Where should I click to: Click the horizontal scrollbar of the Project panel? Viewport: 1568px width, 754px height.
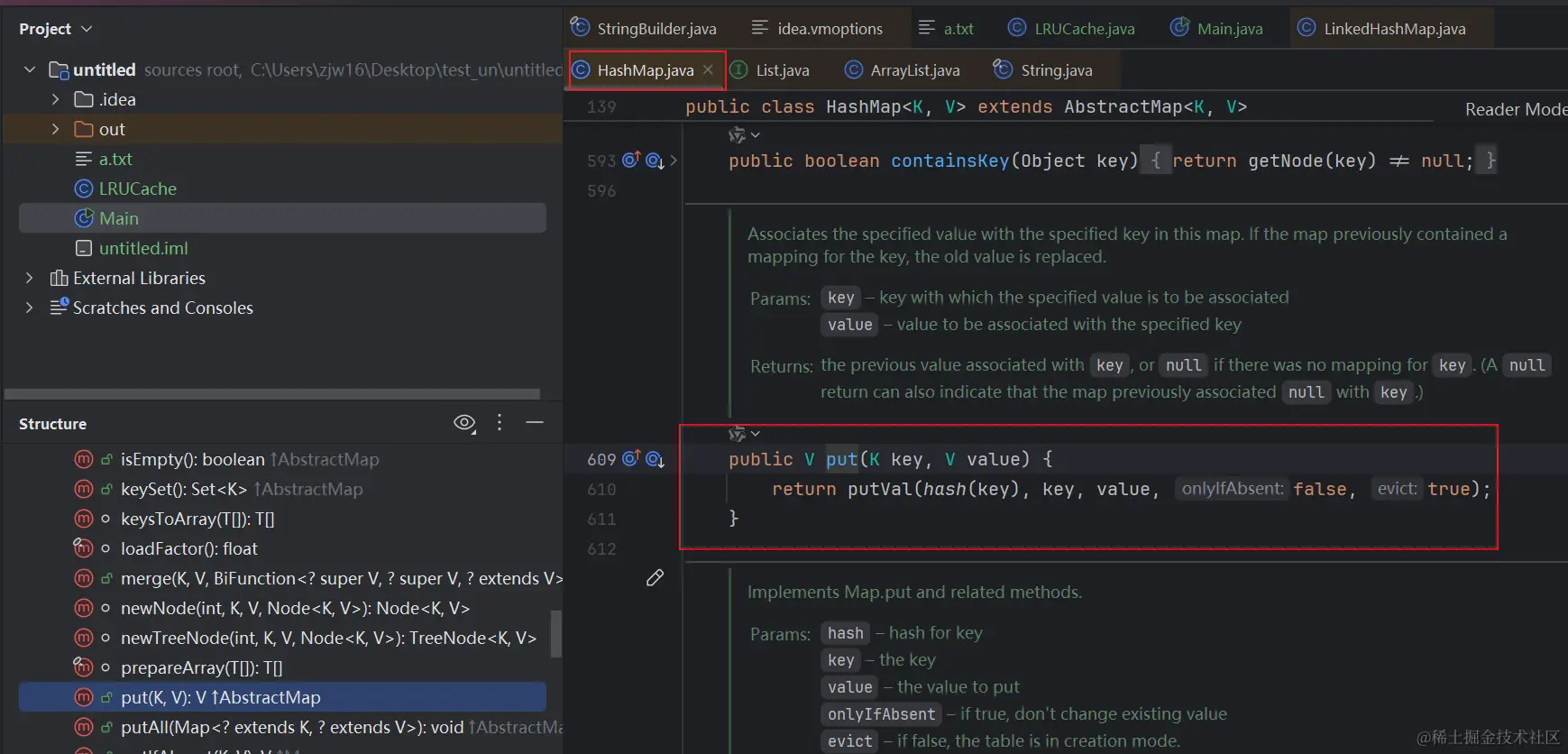click(x=272, y=394)
